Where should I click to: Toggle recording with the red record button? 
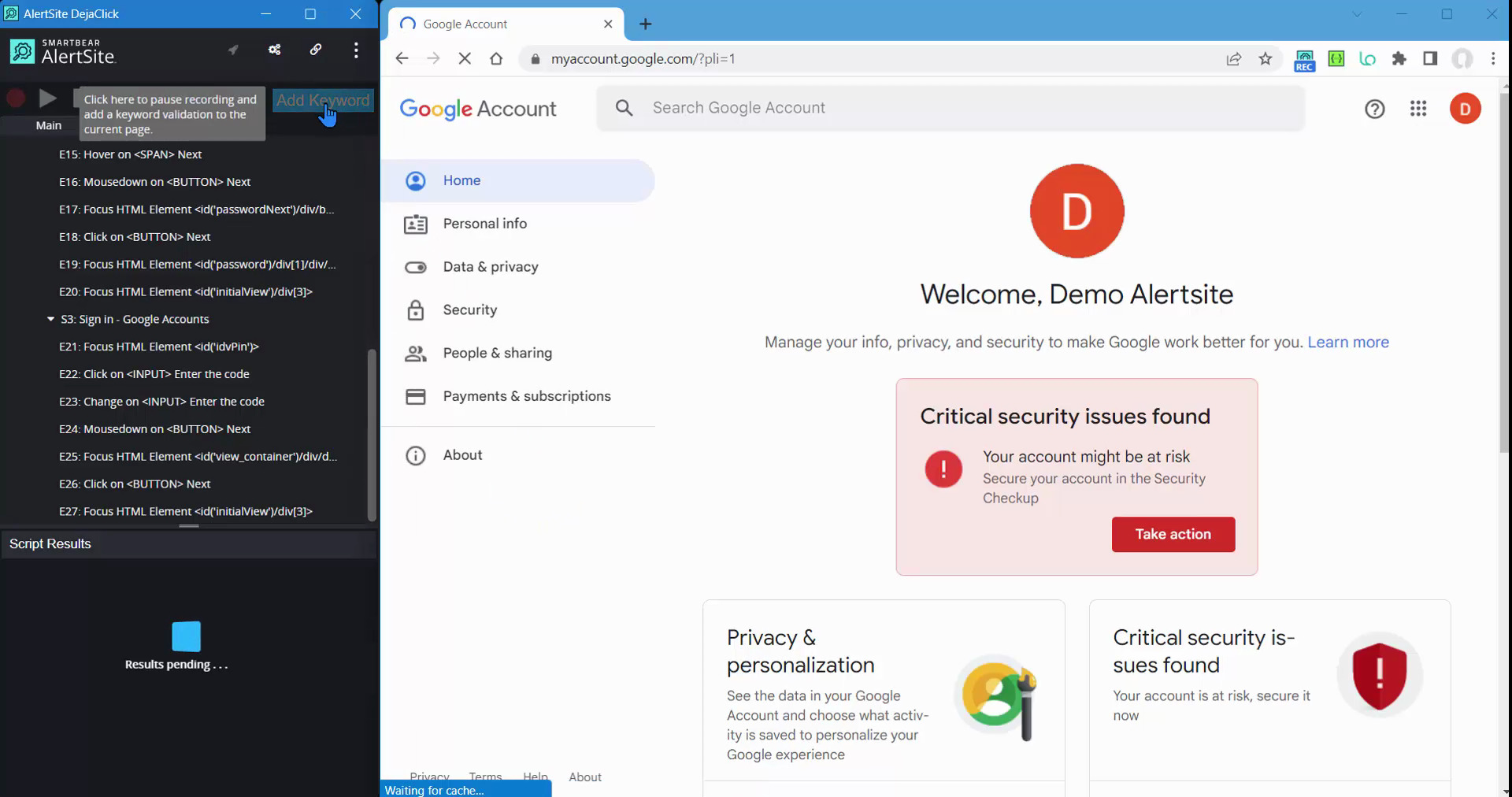coord(15,98)
